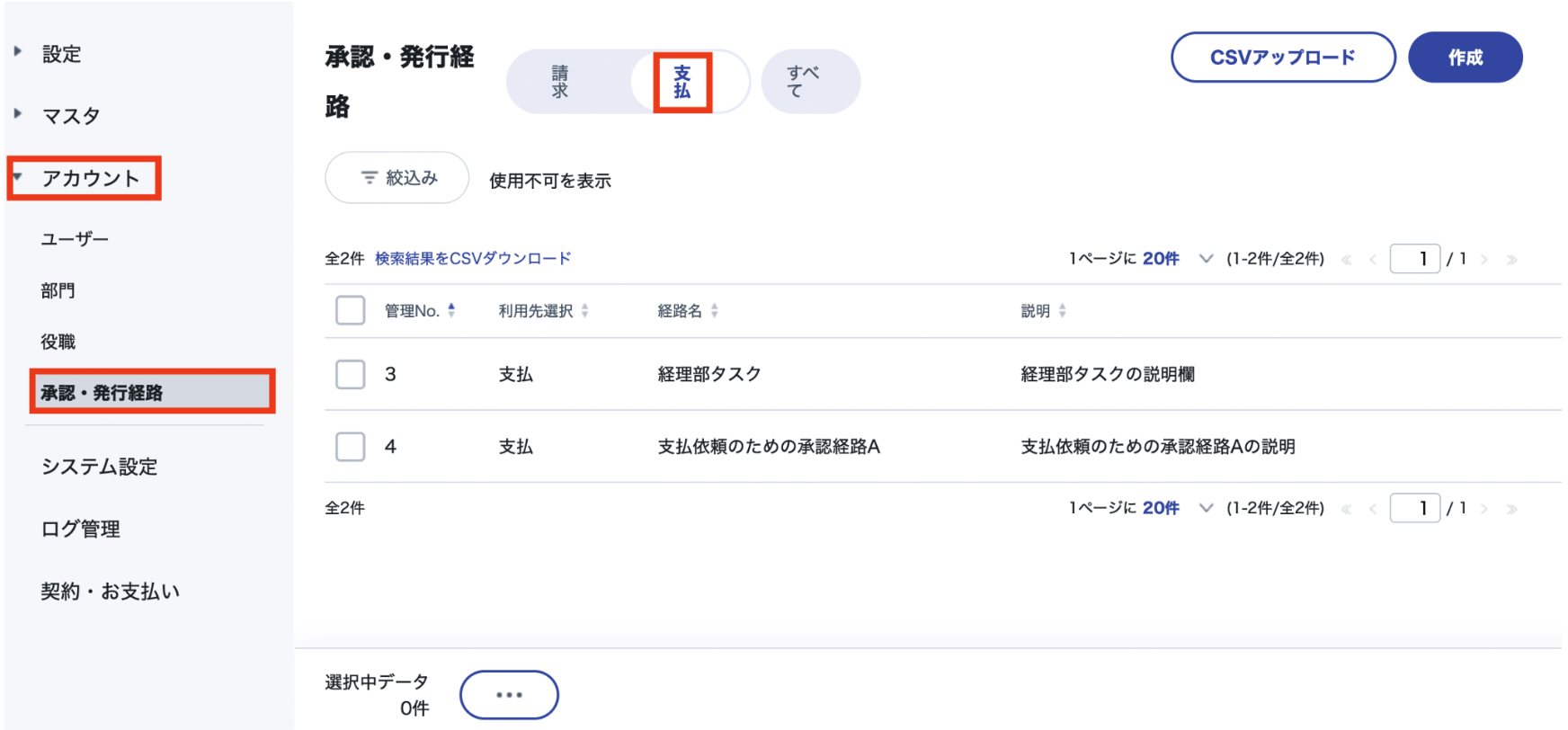Click 使用不可を表示
Viewport: 1568px width, 730px height.
pyautogui.click(x=549, y=181)
